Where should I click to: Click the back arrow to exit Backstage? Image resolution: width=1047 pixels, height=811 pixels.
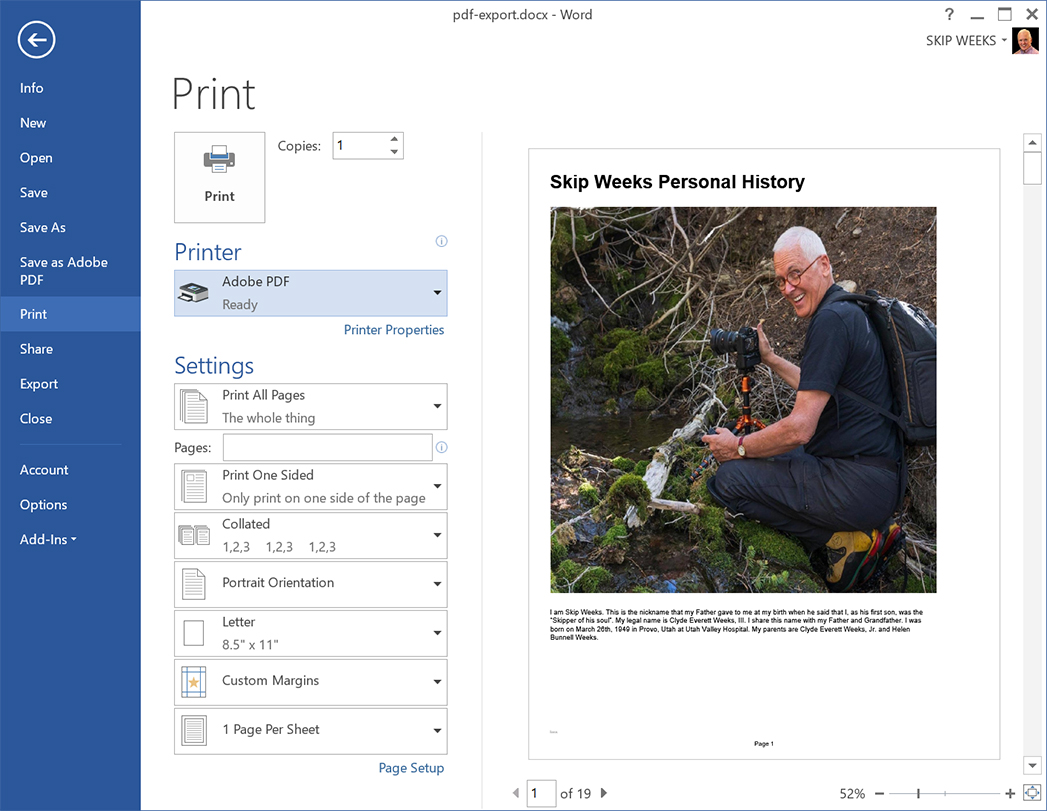tap(37, 40)
